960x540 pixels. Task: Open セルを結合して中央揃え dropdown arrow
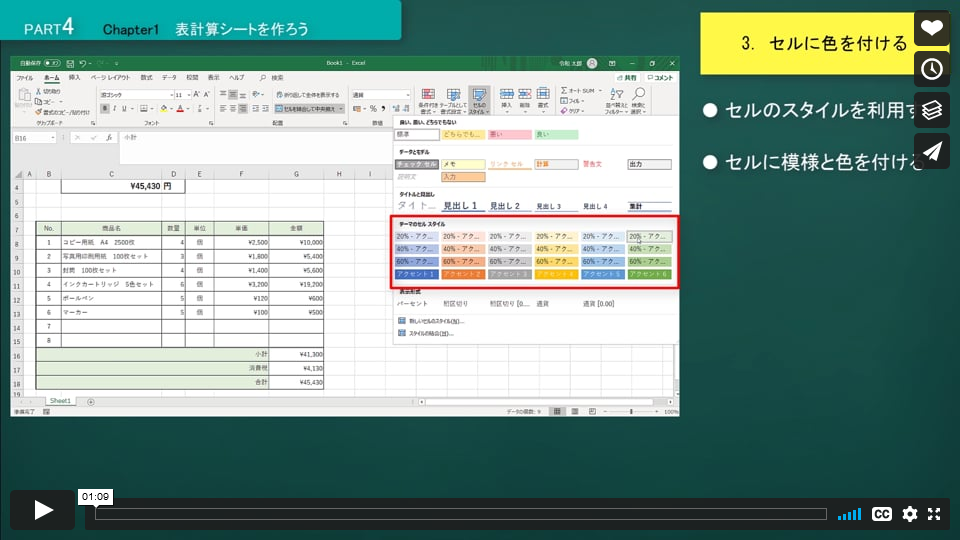(341, 109)
